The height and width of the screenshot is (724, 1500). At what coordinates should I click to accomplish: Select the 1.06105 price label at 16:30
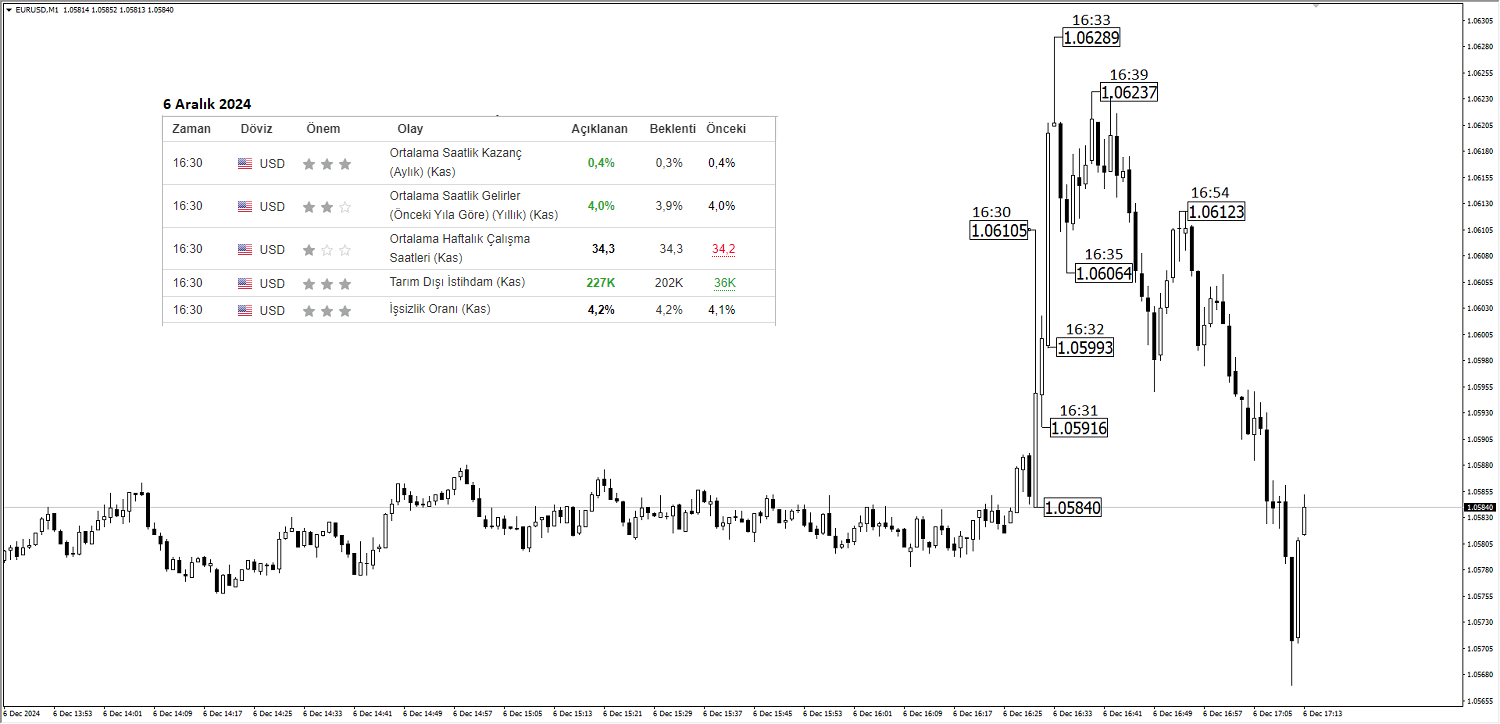pos(999,231)
